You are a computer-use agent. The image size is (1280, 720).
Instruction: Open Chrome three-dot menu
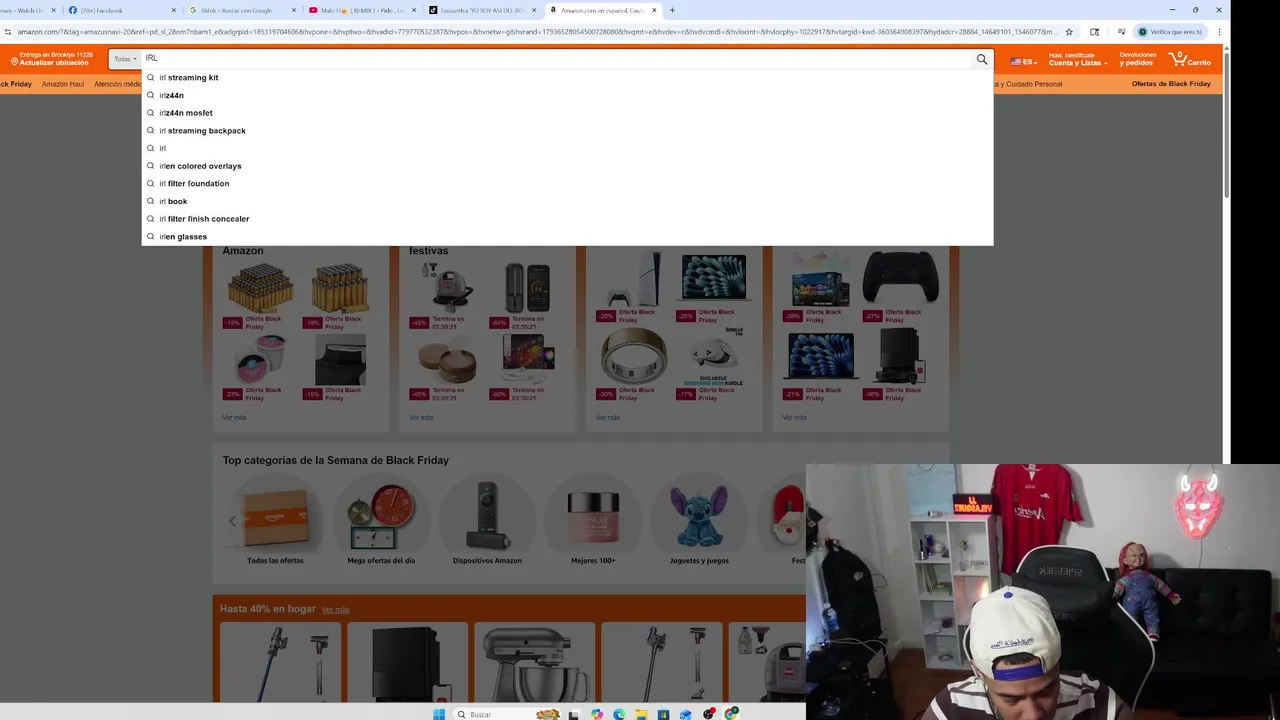pos(1219,32)
